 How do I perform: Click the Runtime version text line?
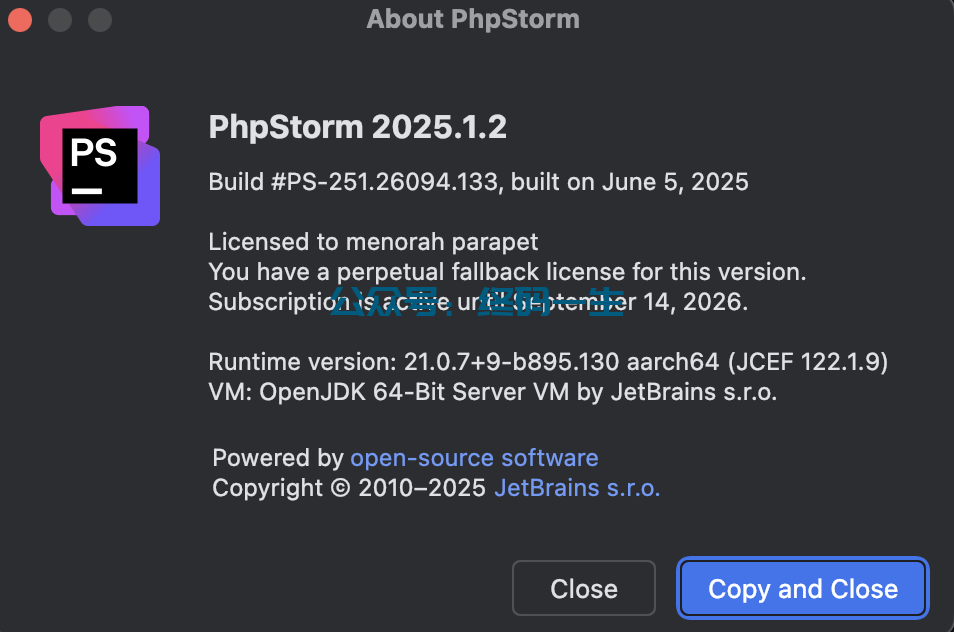[548, 362]
